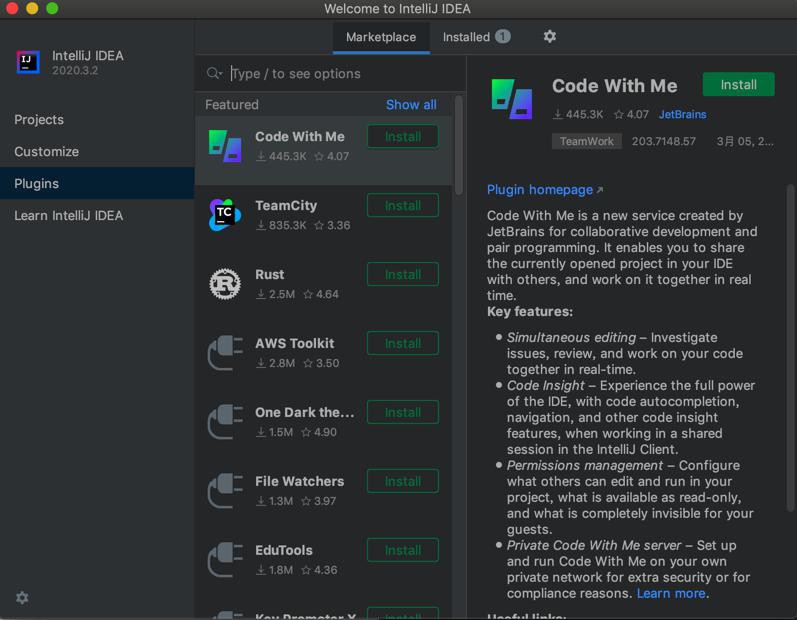The height and width of the screenshot is (620, 797).
Task: Select the One Dark theme plug icon
Action: click(225, 422)
